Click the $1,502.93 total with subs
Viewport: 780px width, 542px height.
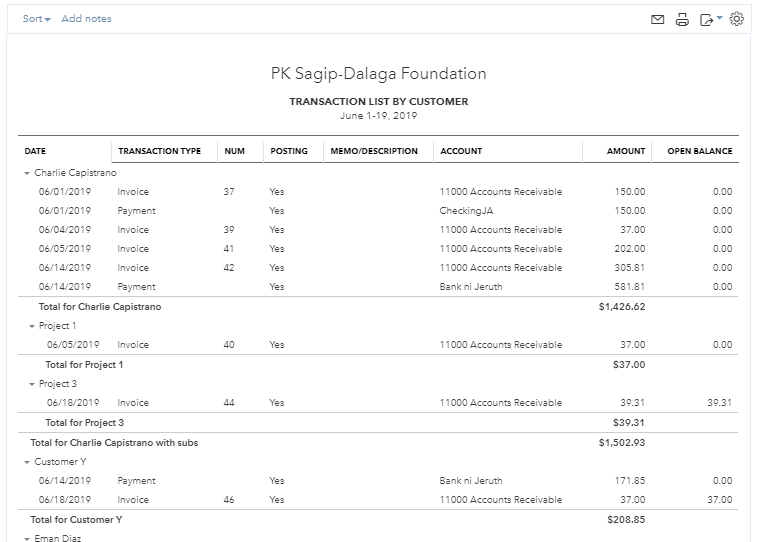(622, 442)
